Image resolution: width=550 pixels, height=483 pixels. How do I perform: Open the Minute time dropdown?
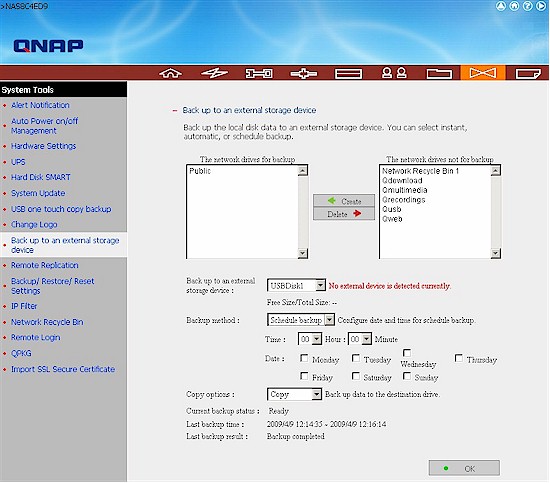click(x=360, y=339)
